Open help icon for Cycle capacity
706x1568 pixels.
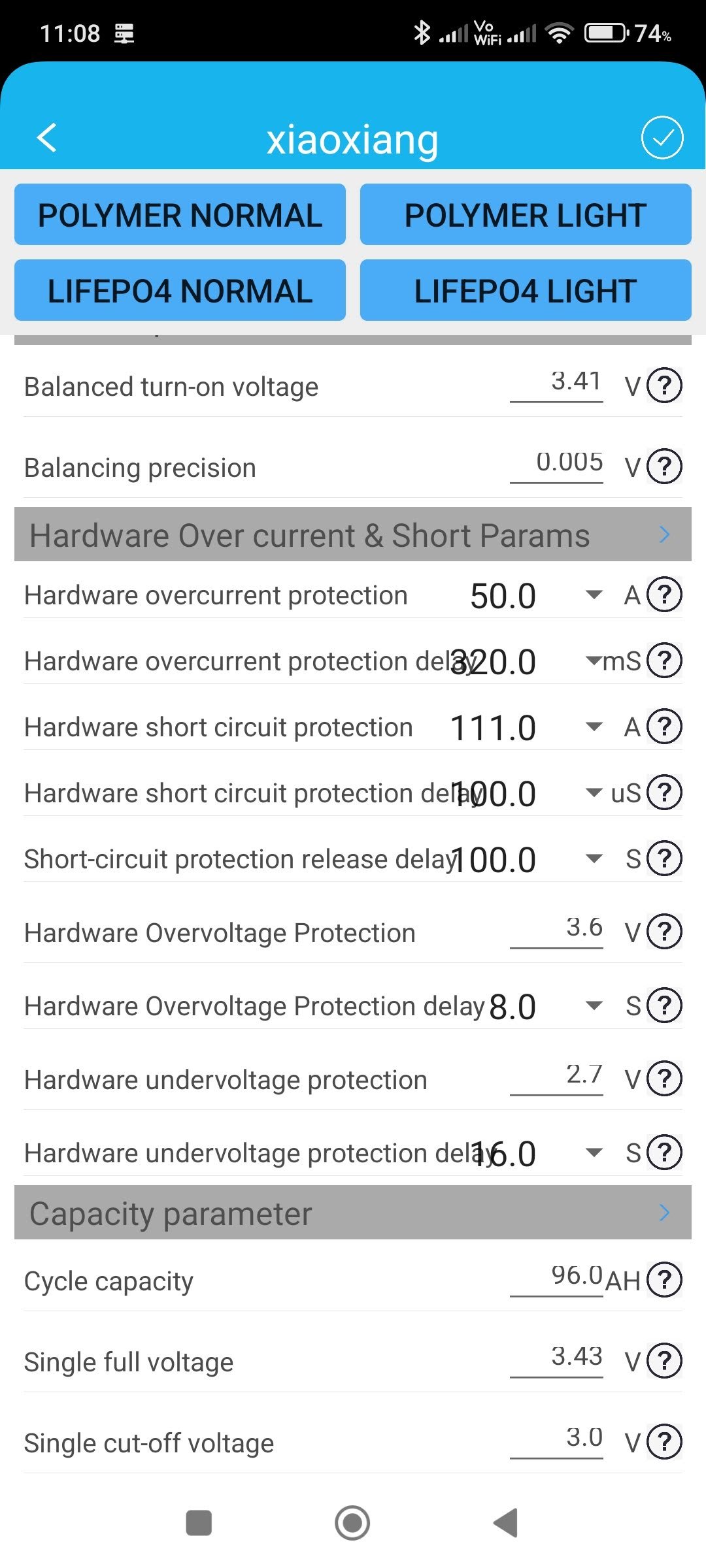(x=664, y=1280)
